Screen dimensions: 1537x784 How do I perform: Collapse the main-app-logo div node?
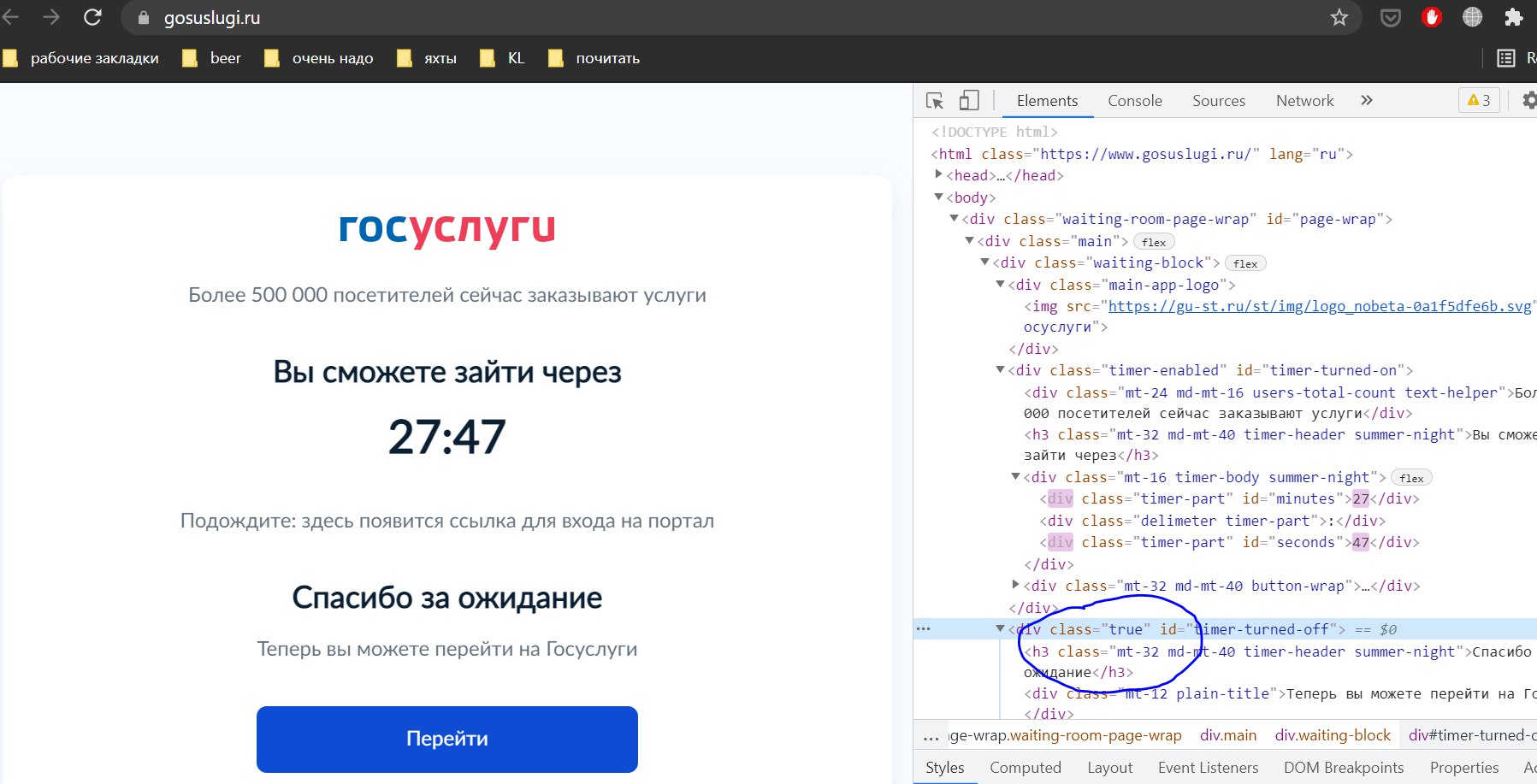(1001, 284)
